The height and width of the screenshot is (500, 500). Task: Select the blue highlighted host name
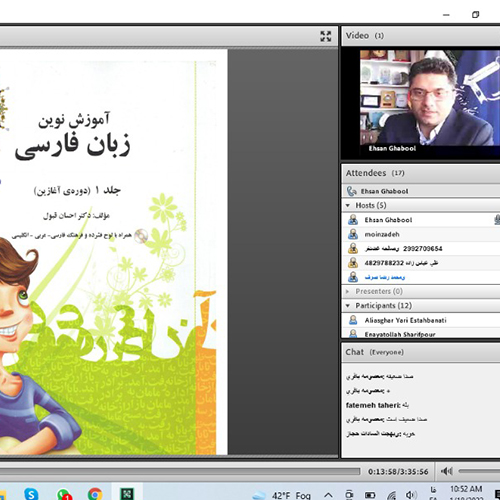click(385, 277)
